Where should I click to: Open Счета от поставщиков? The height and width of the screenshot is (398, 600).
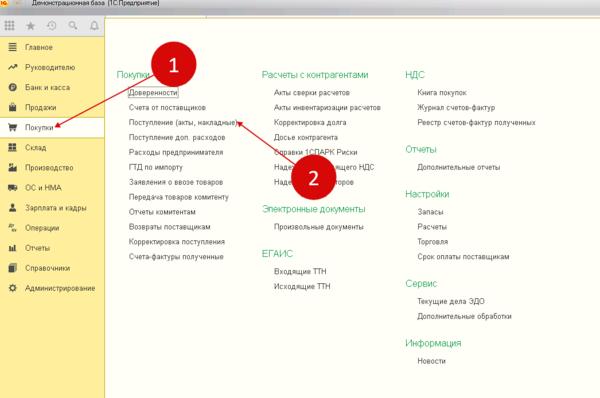coord(167,108)
